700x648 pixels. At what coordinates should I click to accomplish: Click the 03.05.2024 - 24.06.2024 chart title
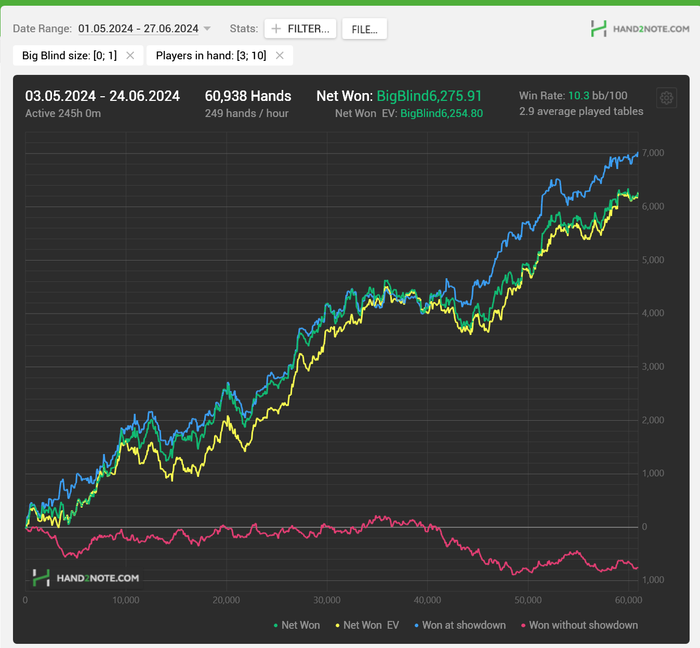(102, 96)
